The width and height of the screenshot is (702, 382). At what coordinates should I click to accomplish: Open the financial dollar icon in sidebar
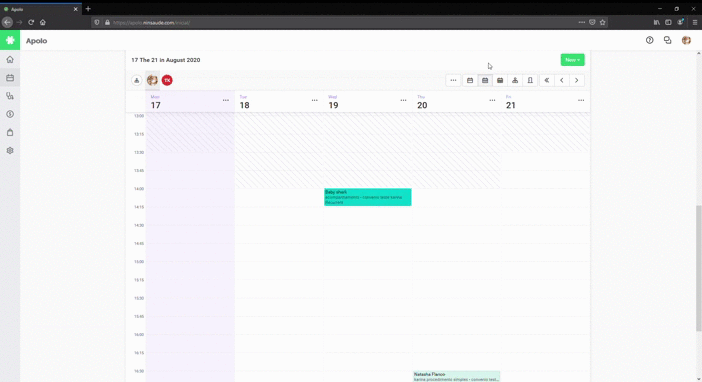[x=10, y=114]
